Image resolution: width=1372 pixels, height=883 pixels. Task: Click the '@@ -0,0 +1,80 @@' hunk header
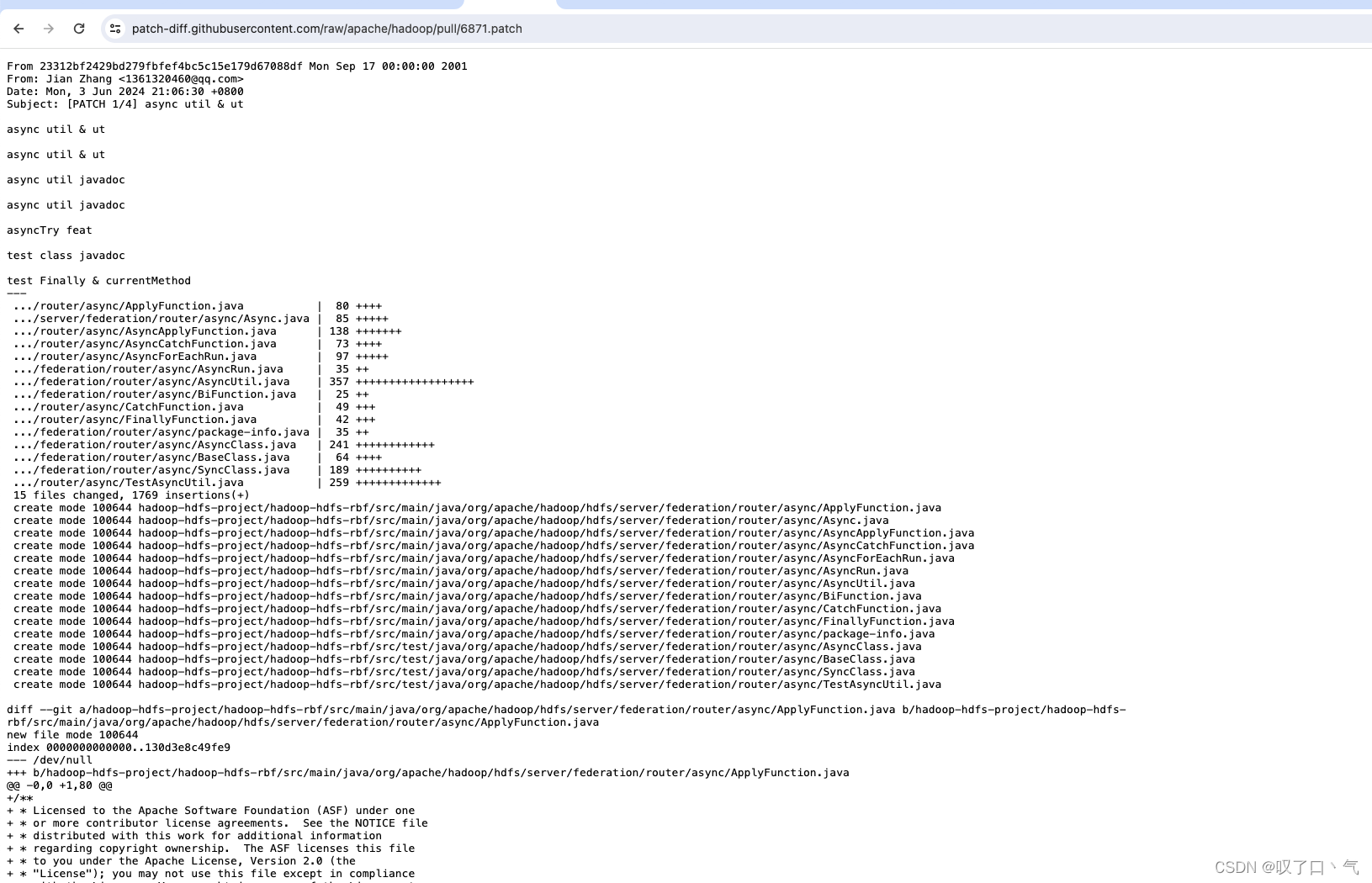[x=59, y=785]
